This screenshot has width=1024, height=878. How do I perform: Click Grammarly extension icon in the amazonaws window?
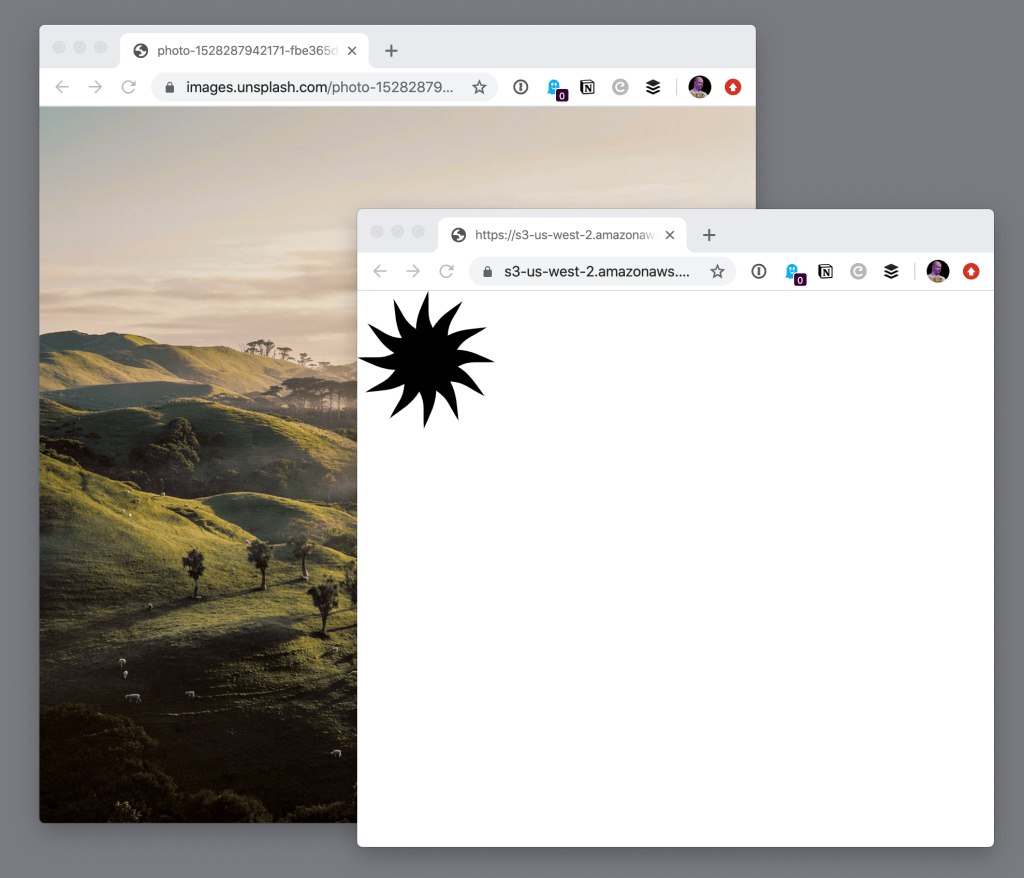pos(858,271)
